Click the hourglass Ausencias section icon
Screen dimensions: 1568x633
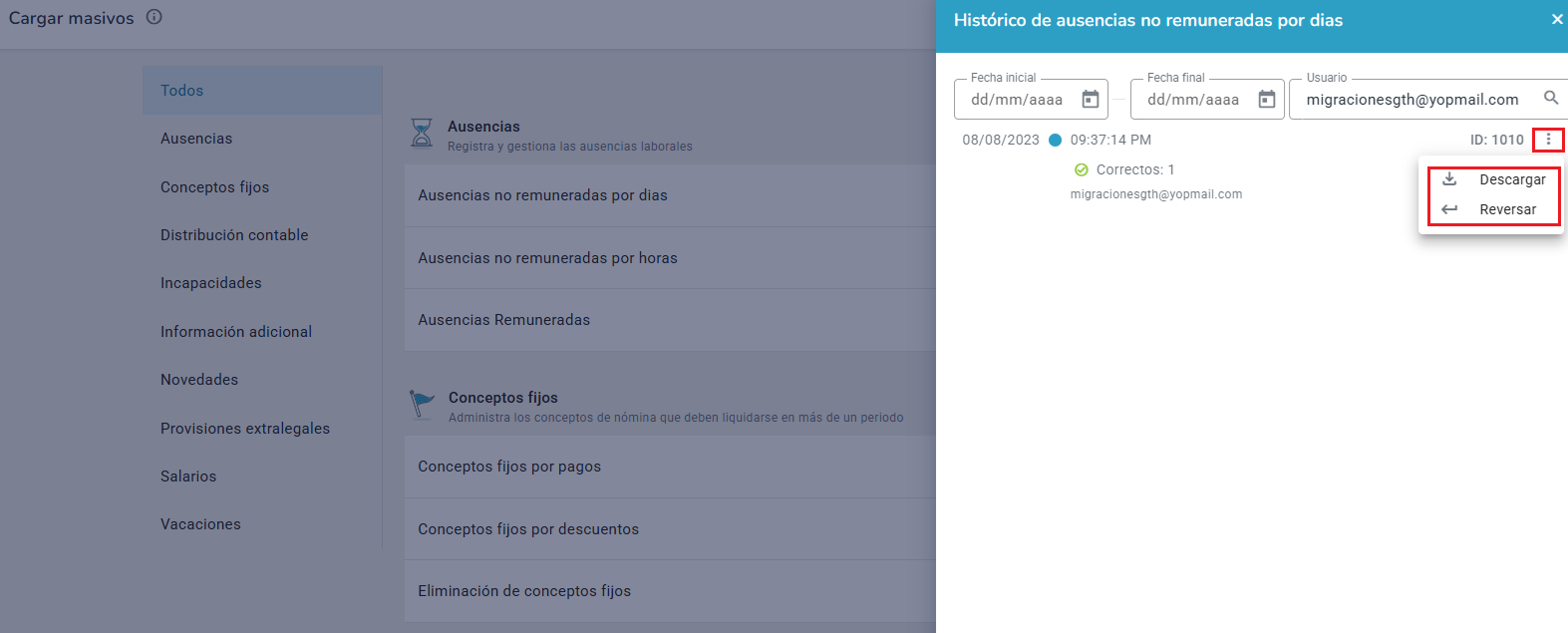click(x=423, y=133)
